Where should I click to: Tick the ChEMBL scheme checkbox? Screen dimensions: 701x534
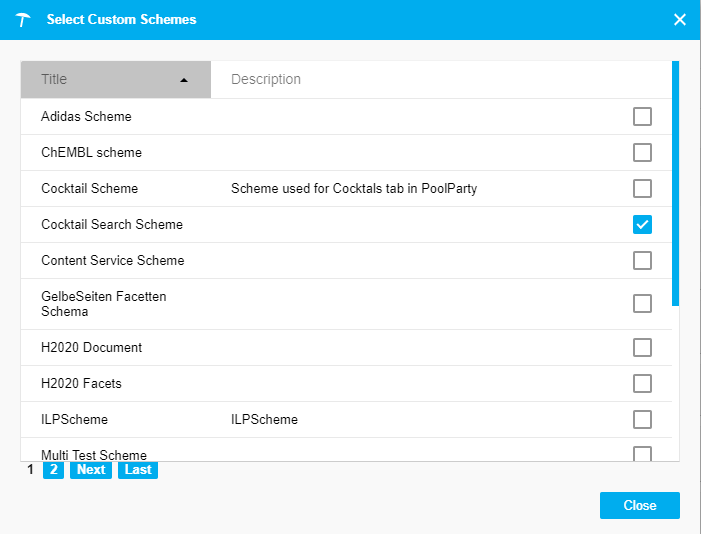click(642, 153)
